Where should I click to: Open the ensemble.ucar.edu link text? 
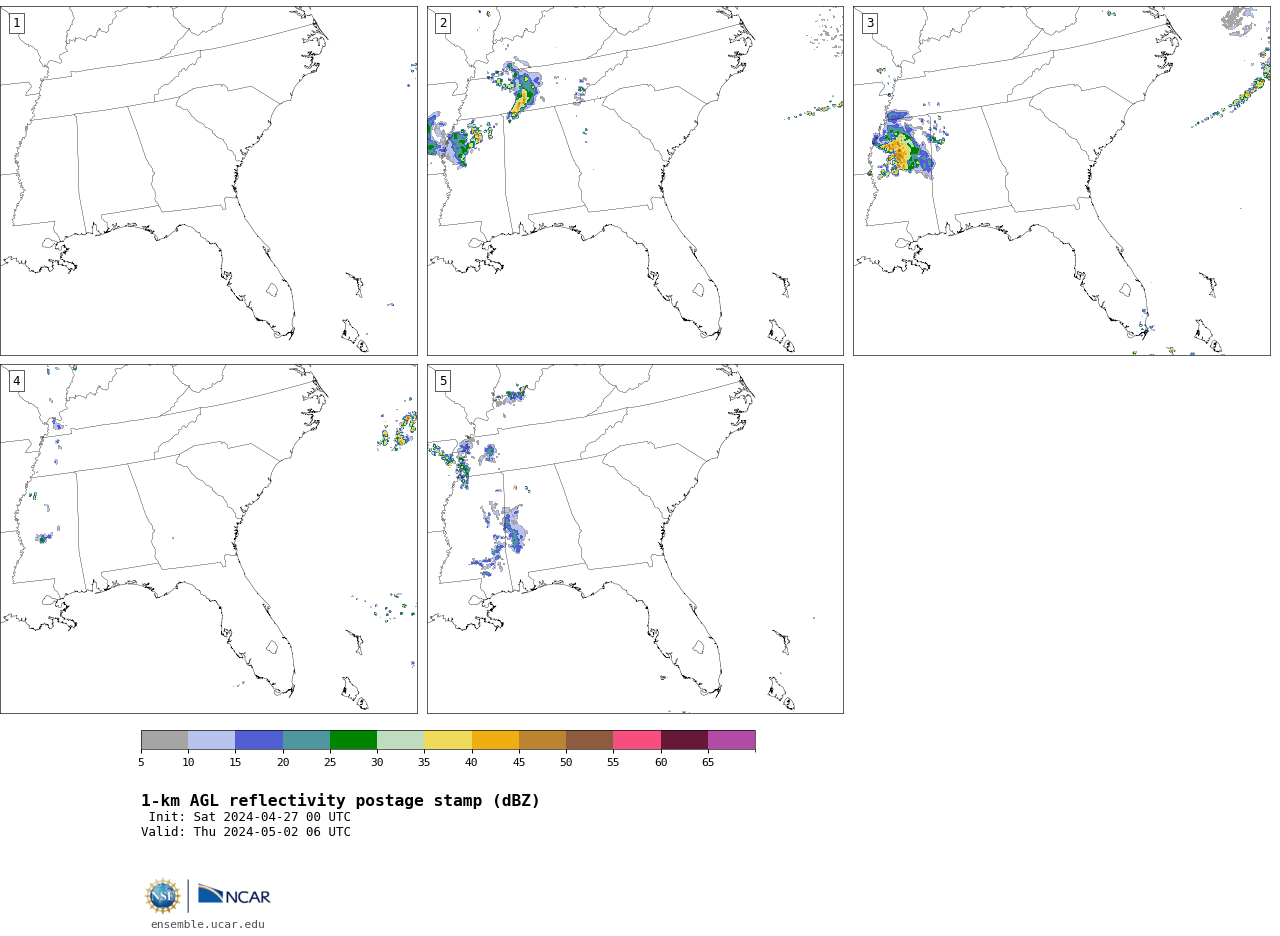click(x=208, y=924)
